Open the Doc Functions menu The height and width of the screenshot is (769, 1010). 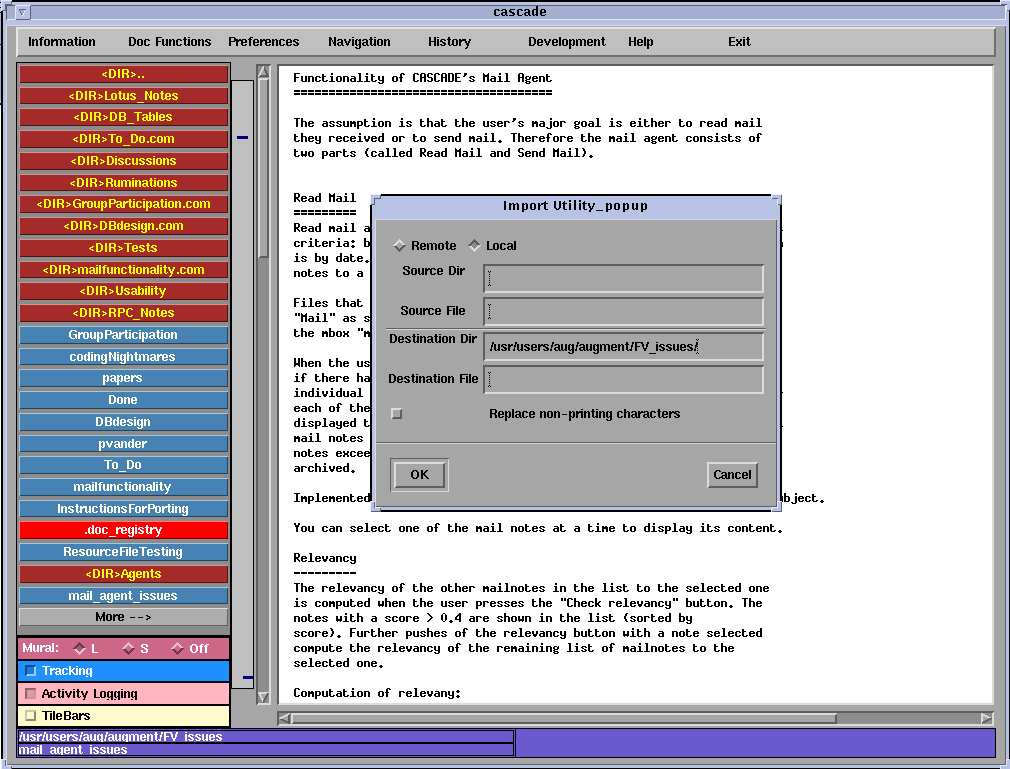169,42
